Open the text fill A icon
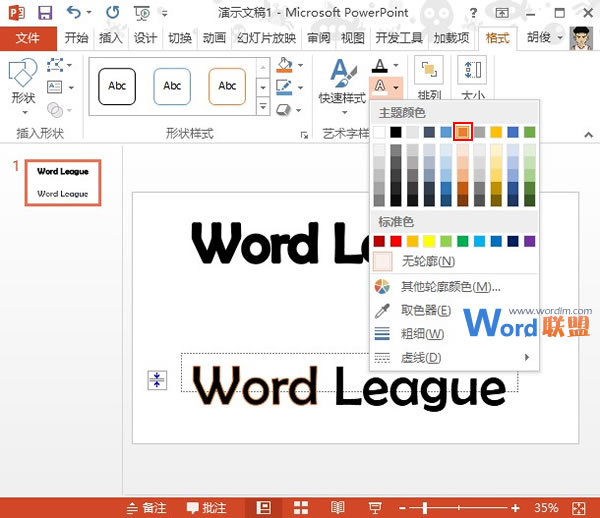 tap(380, 66)
